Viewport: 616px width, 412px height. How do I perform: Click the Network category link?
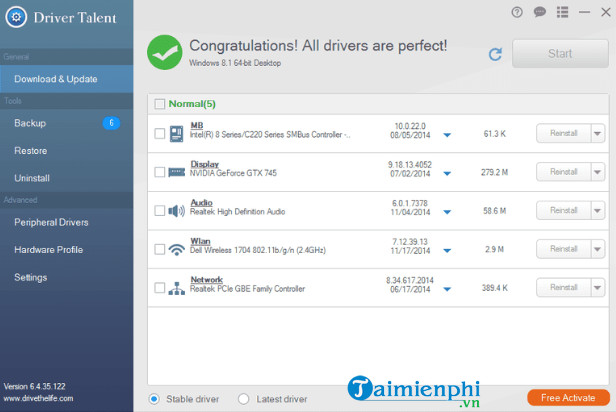(x=207, y=279)
